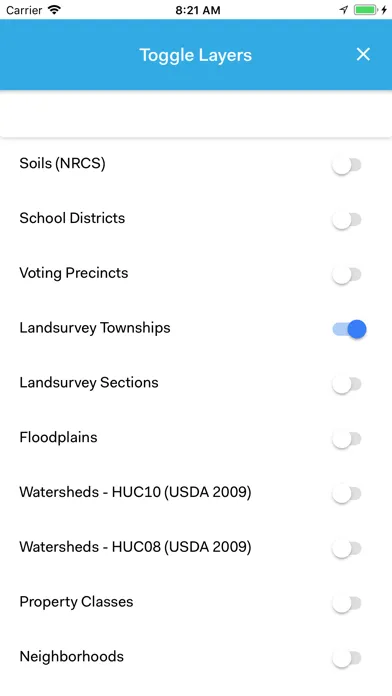Enable the Soils (NRCS) layer switch
392x696 pixels.
[x=347, y=165]
